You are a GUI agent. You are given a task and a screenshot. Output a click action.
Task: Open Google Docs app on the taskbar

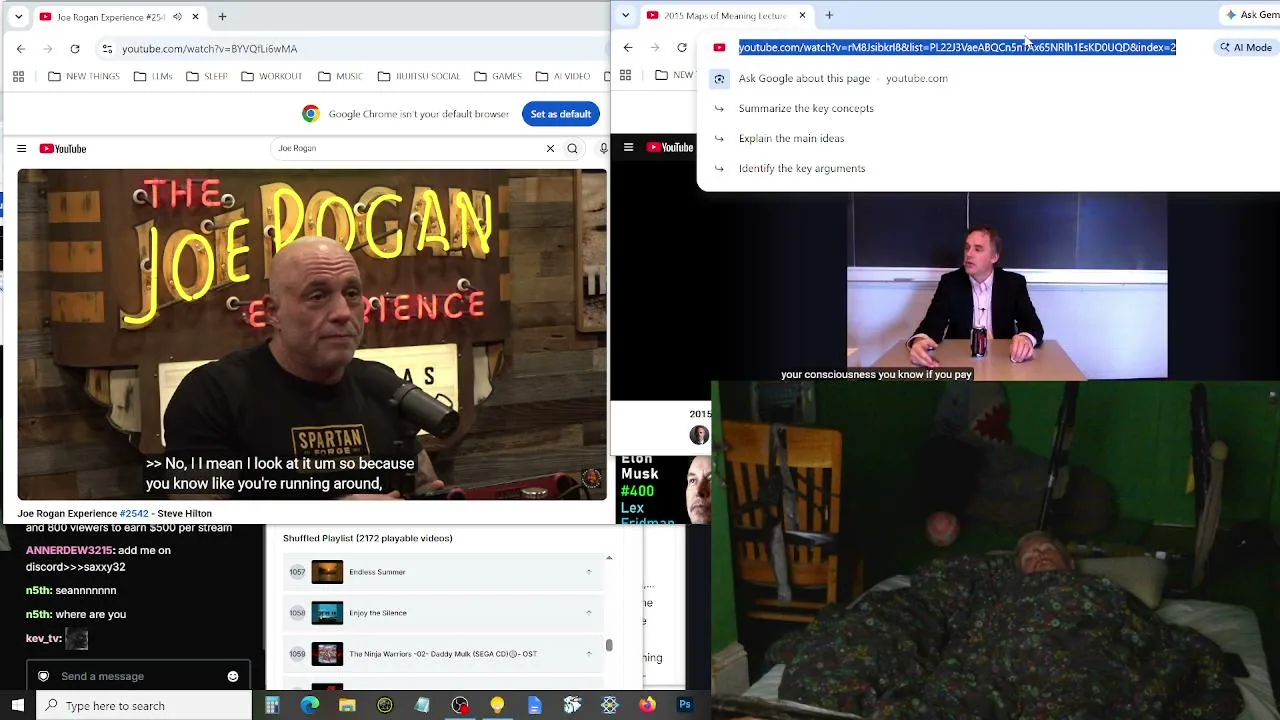point(535,706)
